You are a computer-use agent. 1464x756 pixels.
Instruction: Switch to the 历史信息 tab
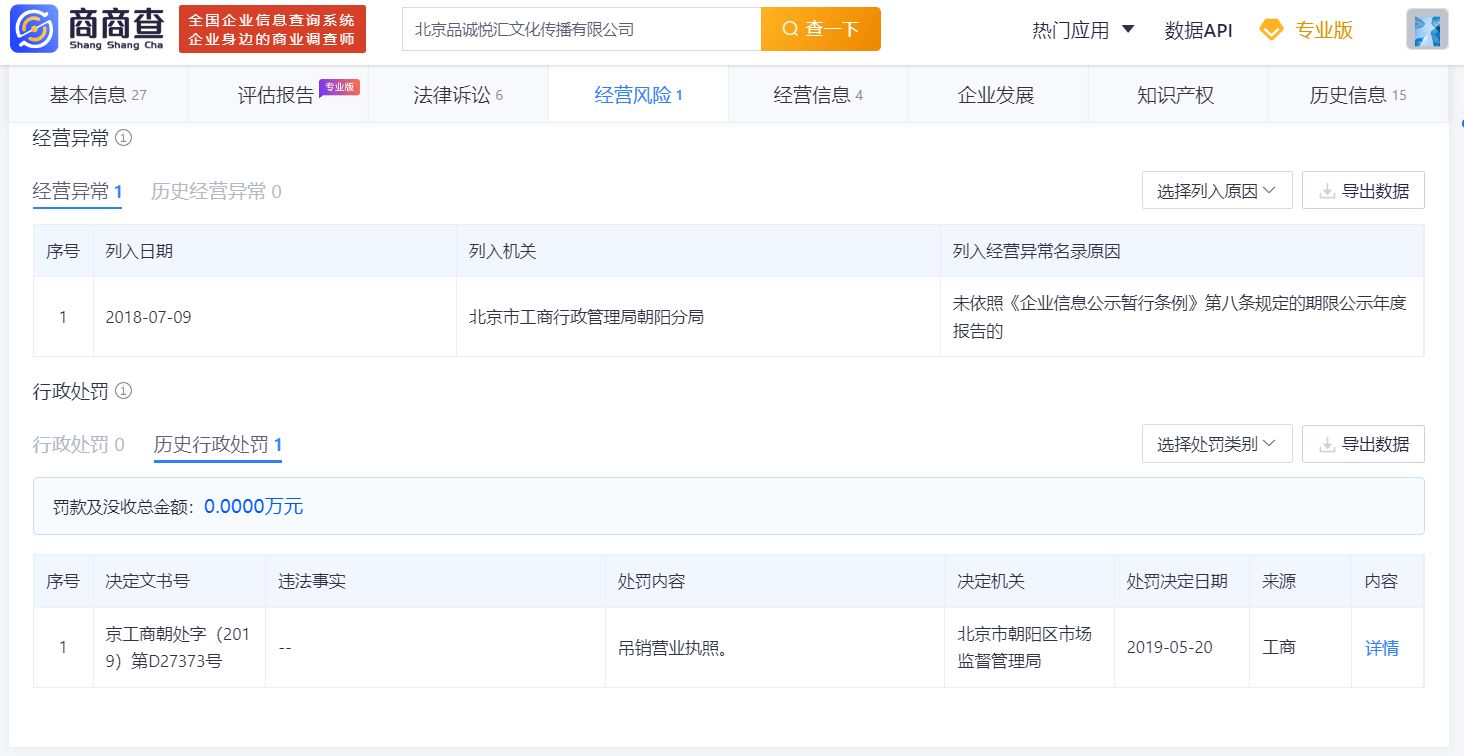pos(1357,95)
